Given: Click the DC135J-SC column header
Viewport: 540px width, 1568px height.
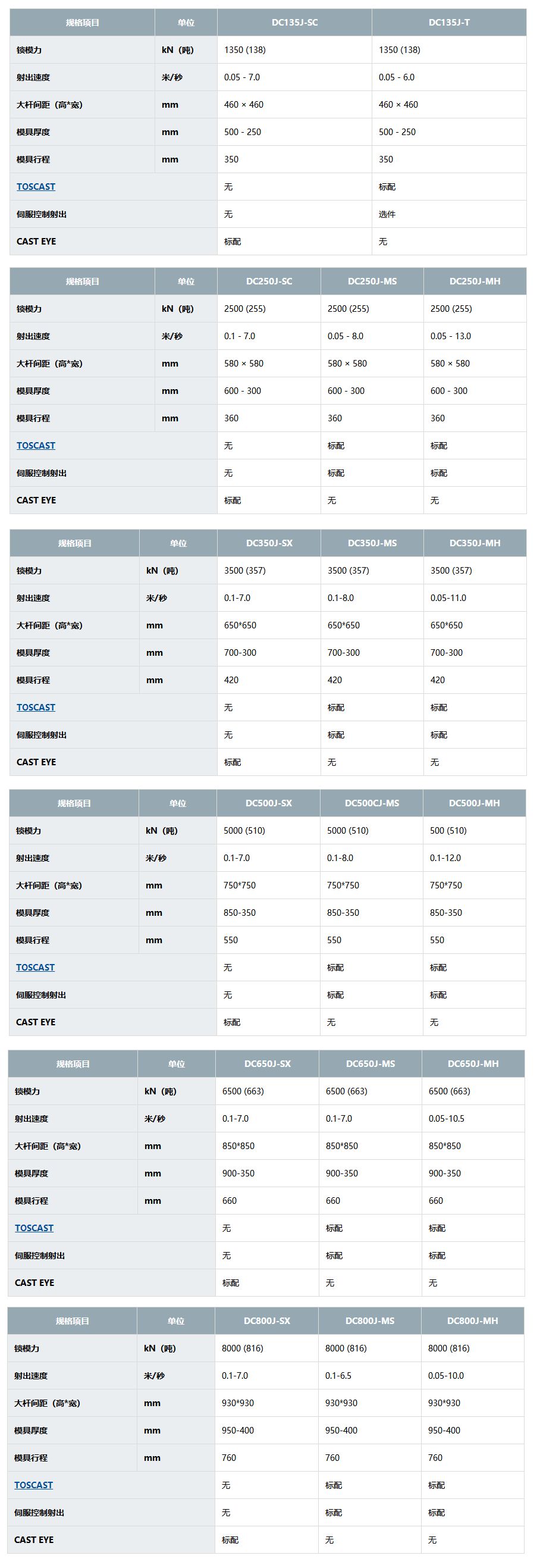Looking at the screenshot, I should tap(294, 23).
